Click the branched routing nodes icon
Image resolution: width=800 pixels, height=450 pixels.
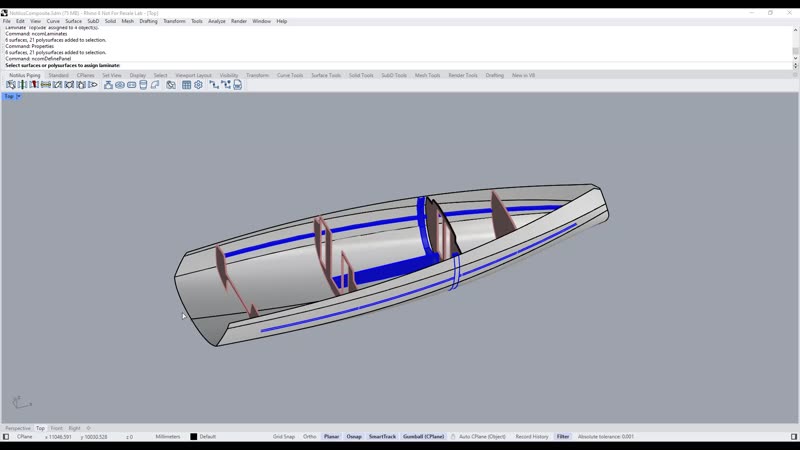(x=226, y=85)
